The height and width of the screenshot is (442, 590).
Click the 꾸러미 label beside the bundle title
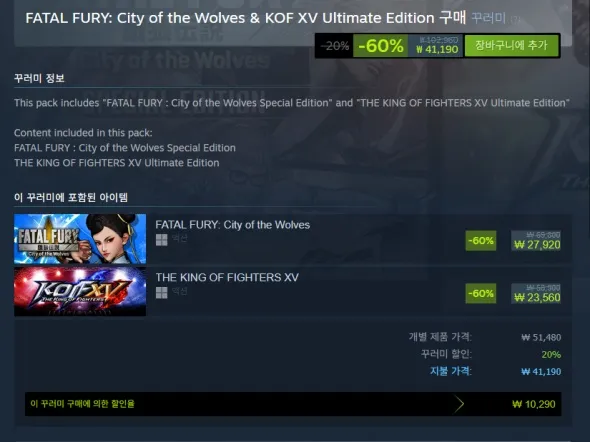pyautogui.click(x=488, y=18)
